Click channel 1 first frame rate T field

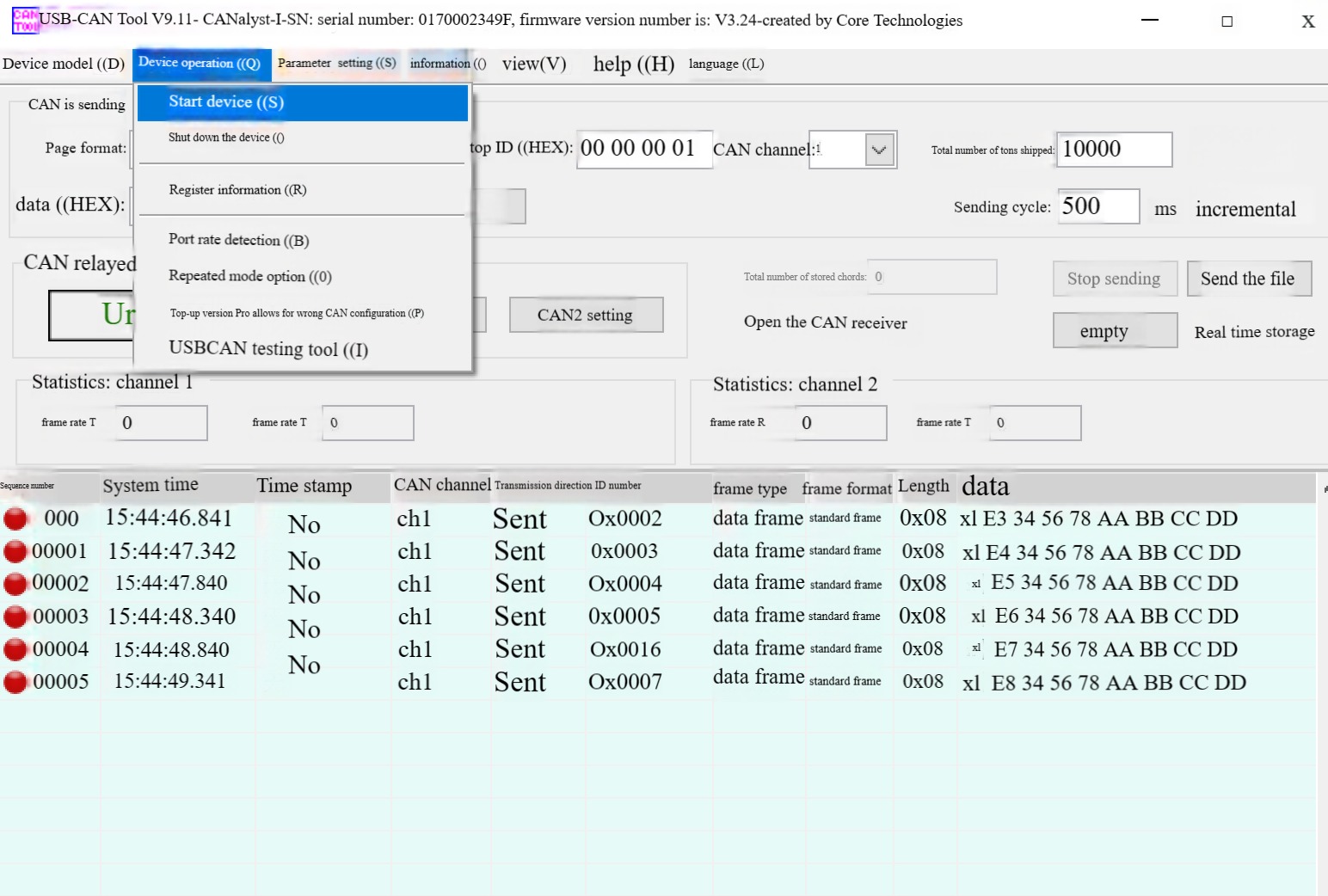(x=161, y=423)
